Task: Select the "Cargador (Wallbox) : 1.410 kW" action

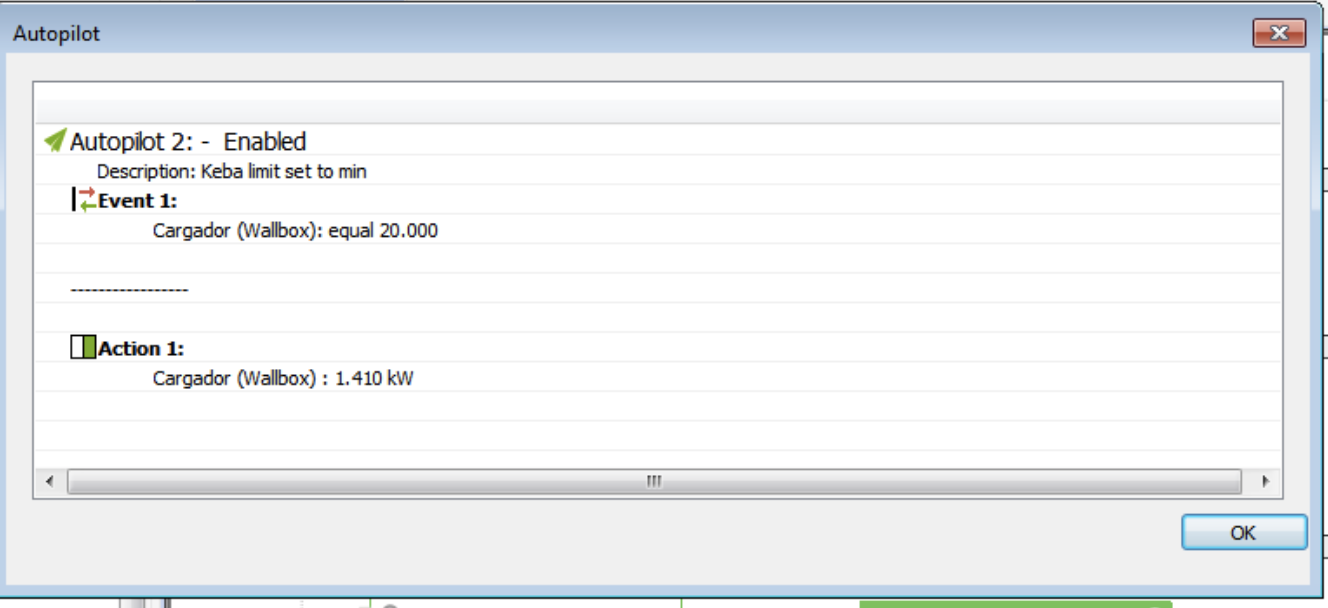Action: click(x=282, y=379)
